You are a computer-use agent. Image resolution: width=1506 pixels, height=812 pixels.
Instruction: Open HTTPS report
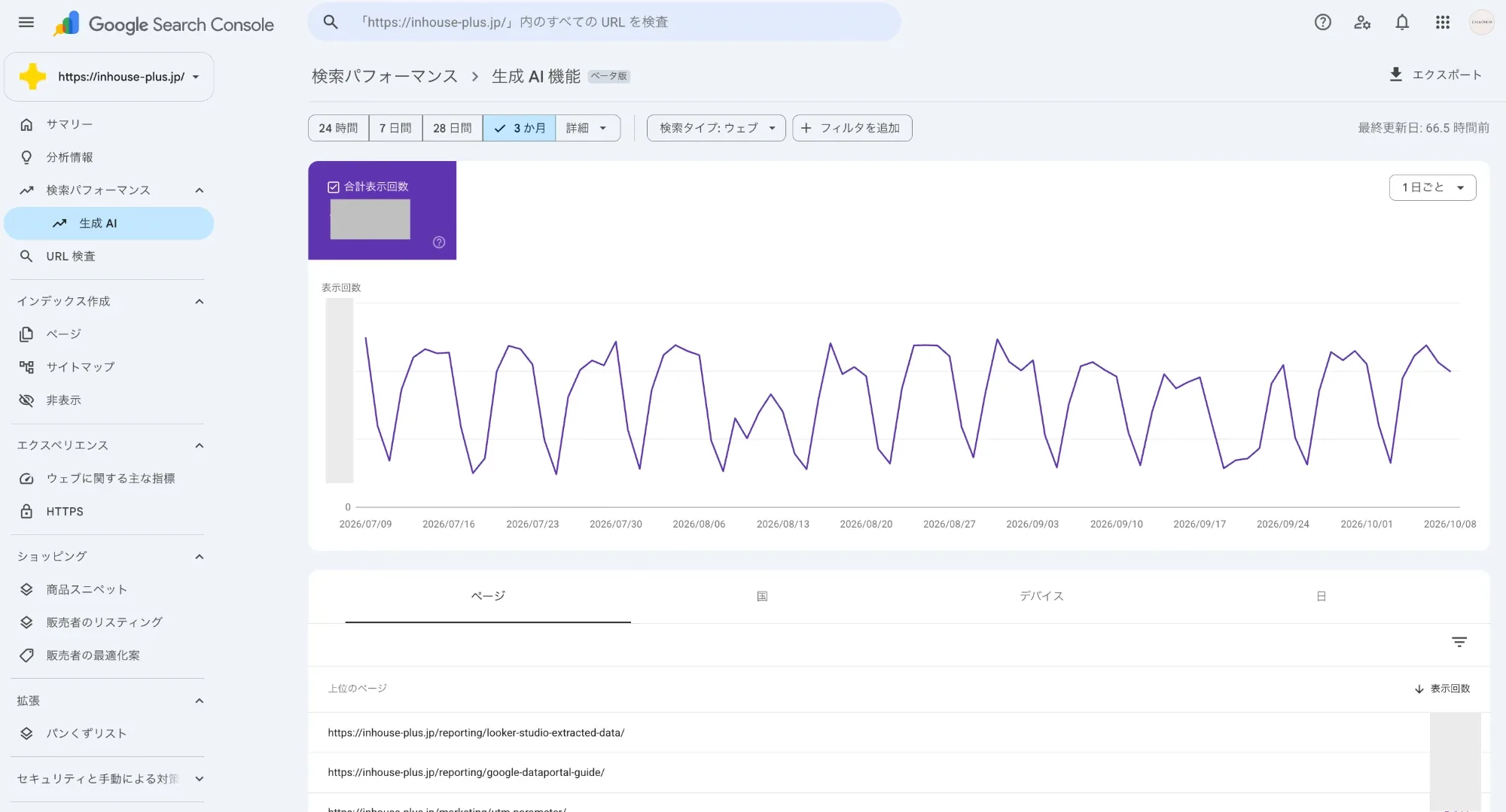coord(108,512)
